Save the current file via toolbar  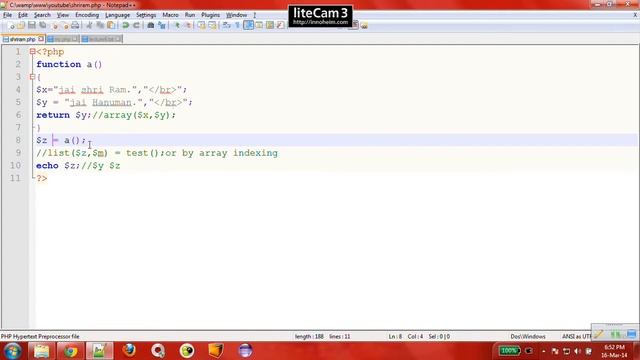tap(31, 25)
